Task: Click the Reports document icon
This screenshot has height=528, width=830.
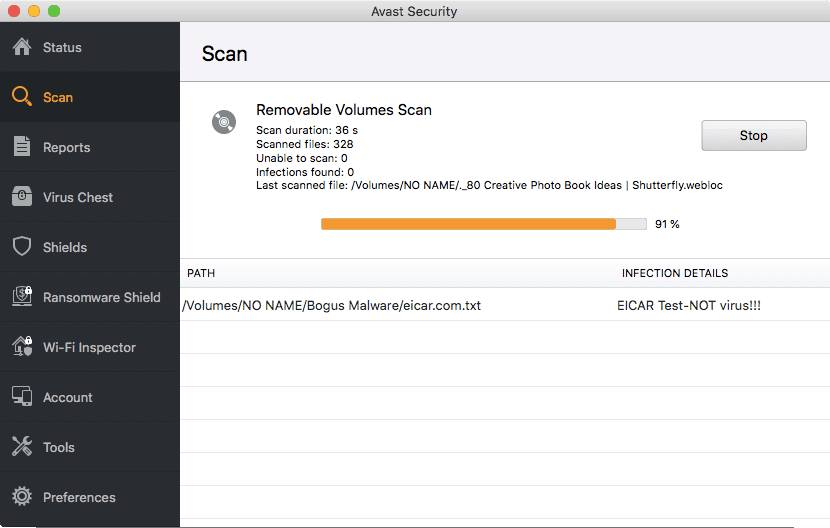Action: [22, 147]
